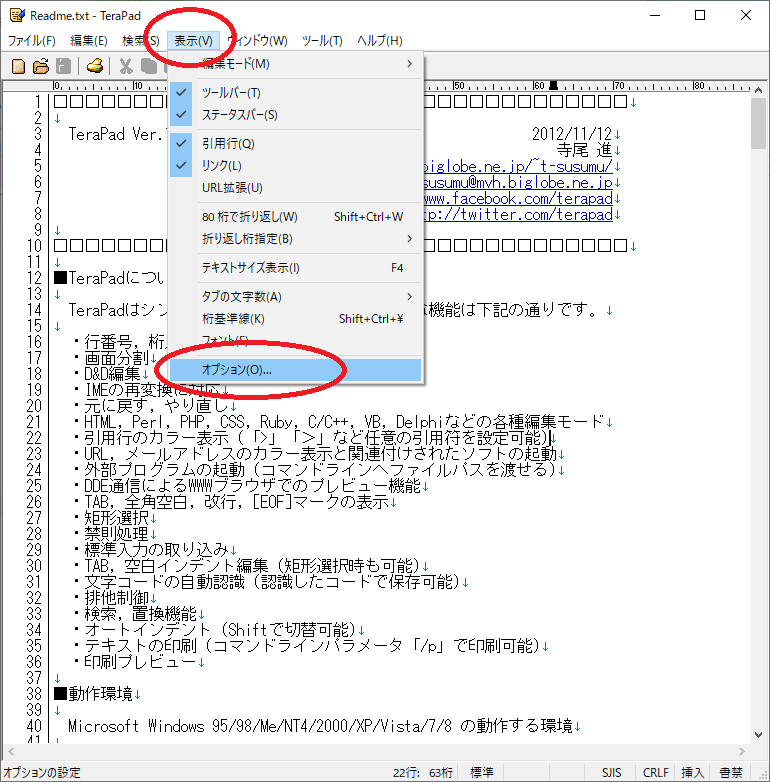The width and height of the screenshot is (770, 782).
Task: Click the CRLF line-ending status entry
Action: pyautogui.click(x=655, y=773)
